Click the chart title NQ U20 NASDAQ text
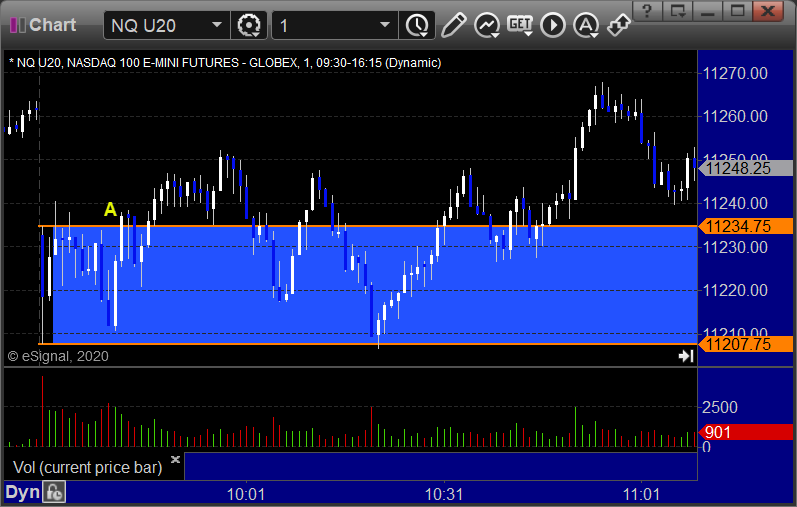Viewport: 797px width, 507px height. [225, 63]
